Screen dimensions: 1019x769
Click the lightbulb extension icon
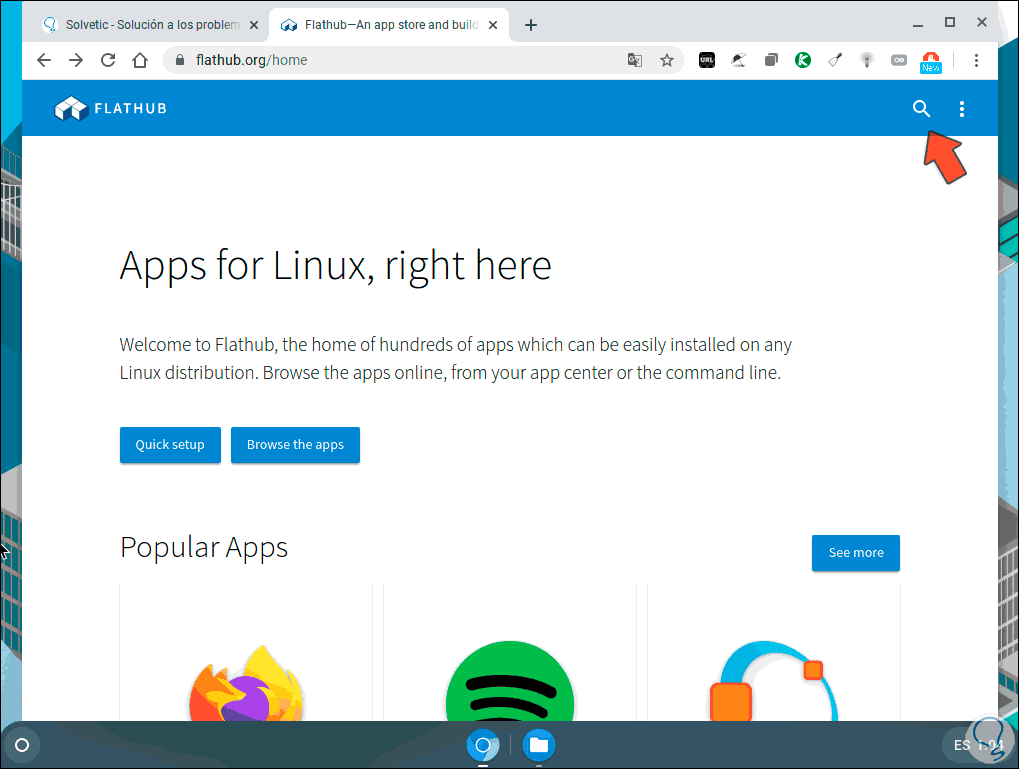pyautogui.click(x=866, y=60)
